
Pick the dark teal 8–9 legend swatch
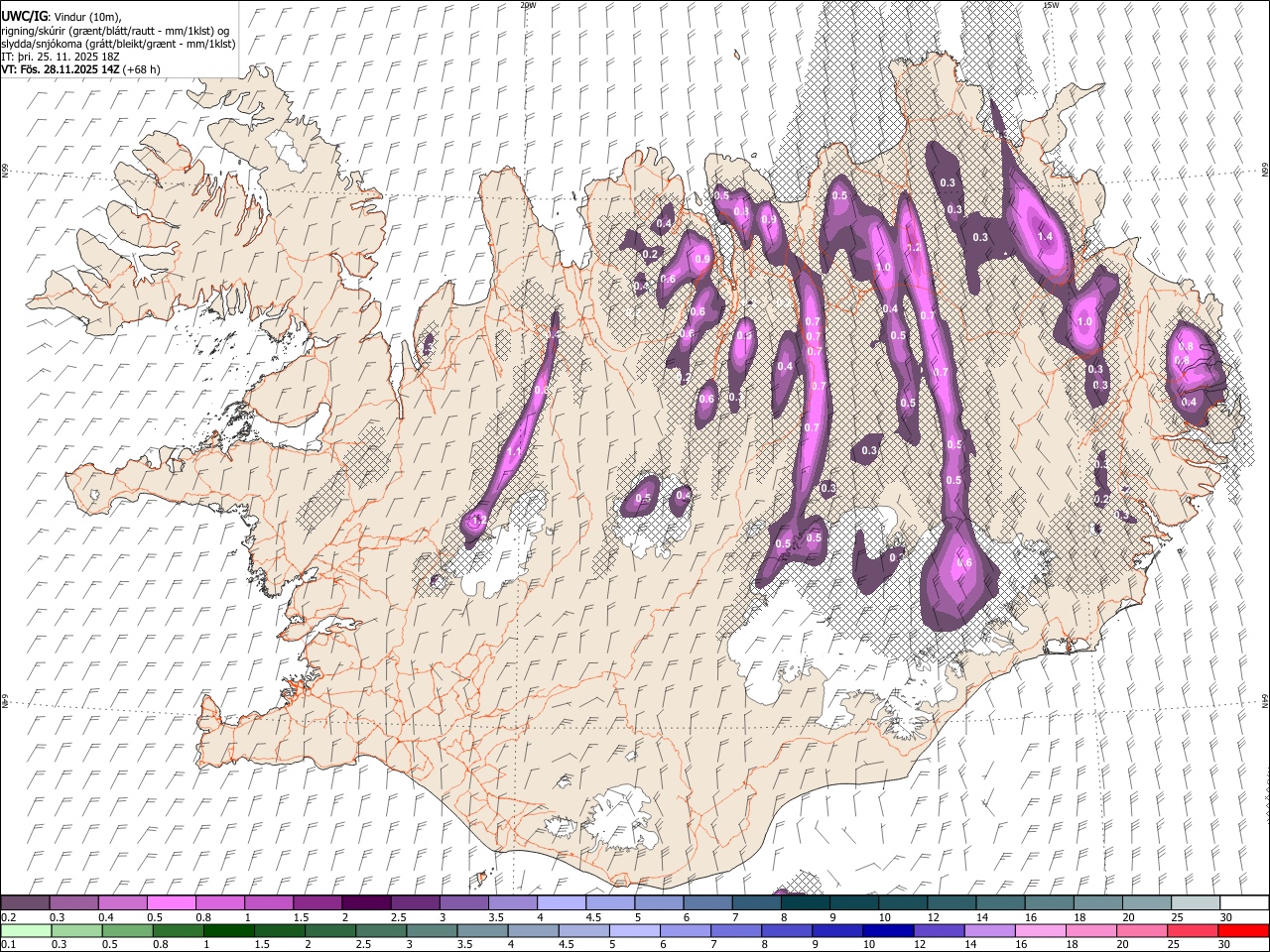click(x=804, y=902)
